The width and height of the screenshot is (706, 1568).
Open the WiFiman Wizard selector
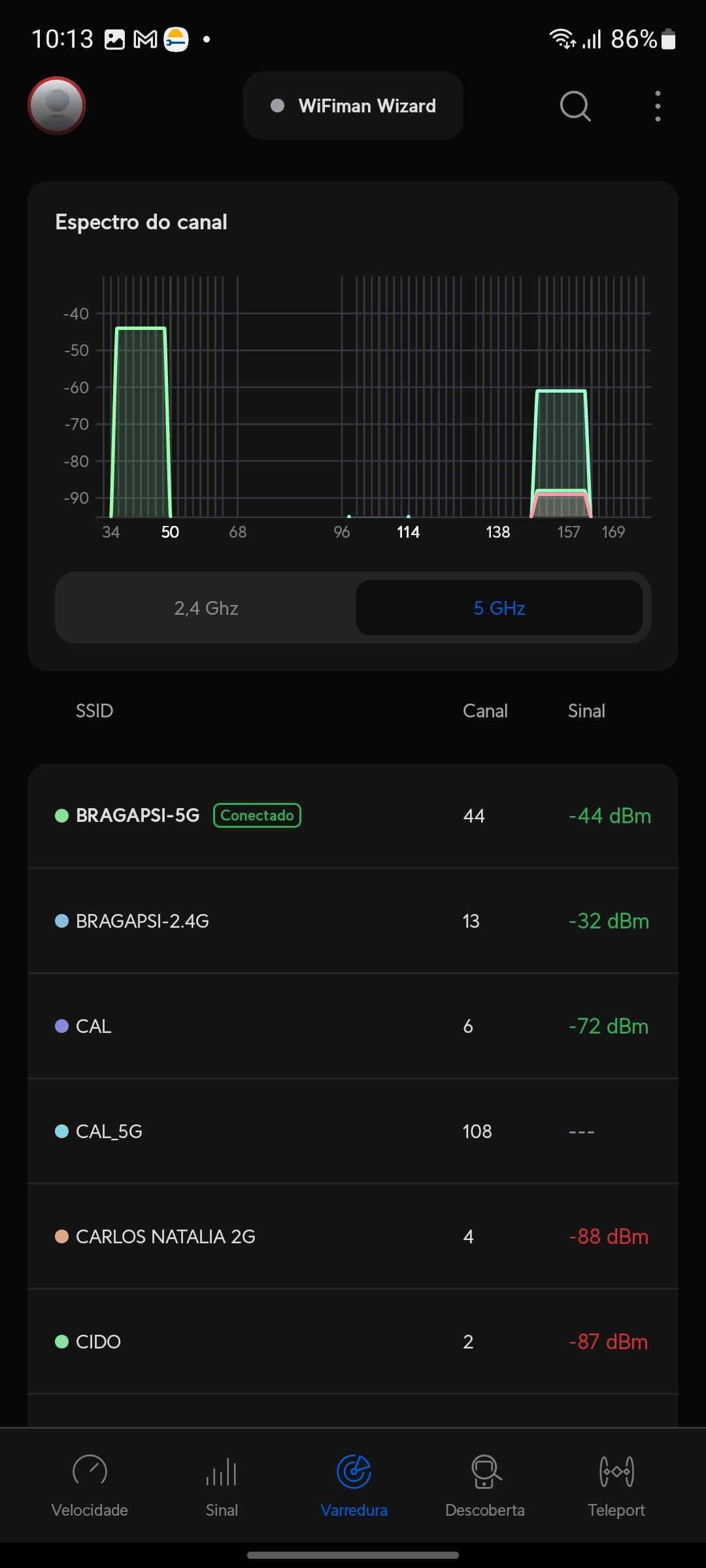[x=353, y=106]
